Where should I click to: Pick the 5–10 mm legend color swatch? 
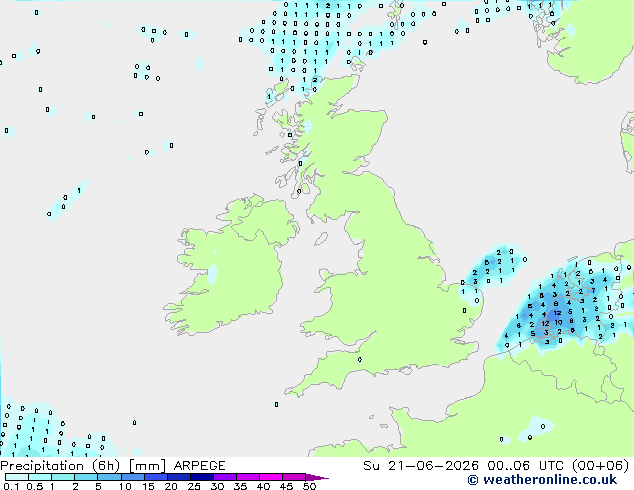pos(109,477)
